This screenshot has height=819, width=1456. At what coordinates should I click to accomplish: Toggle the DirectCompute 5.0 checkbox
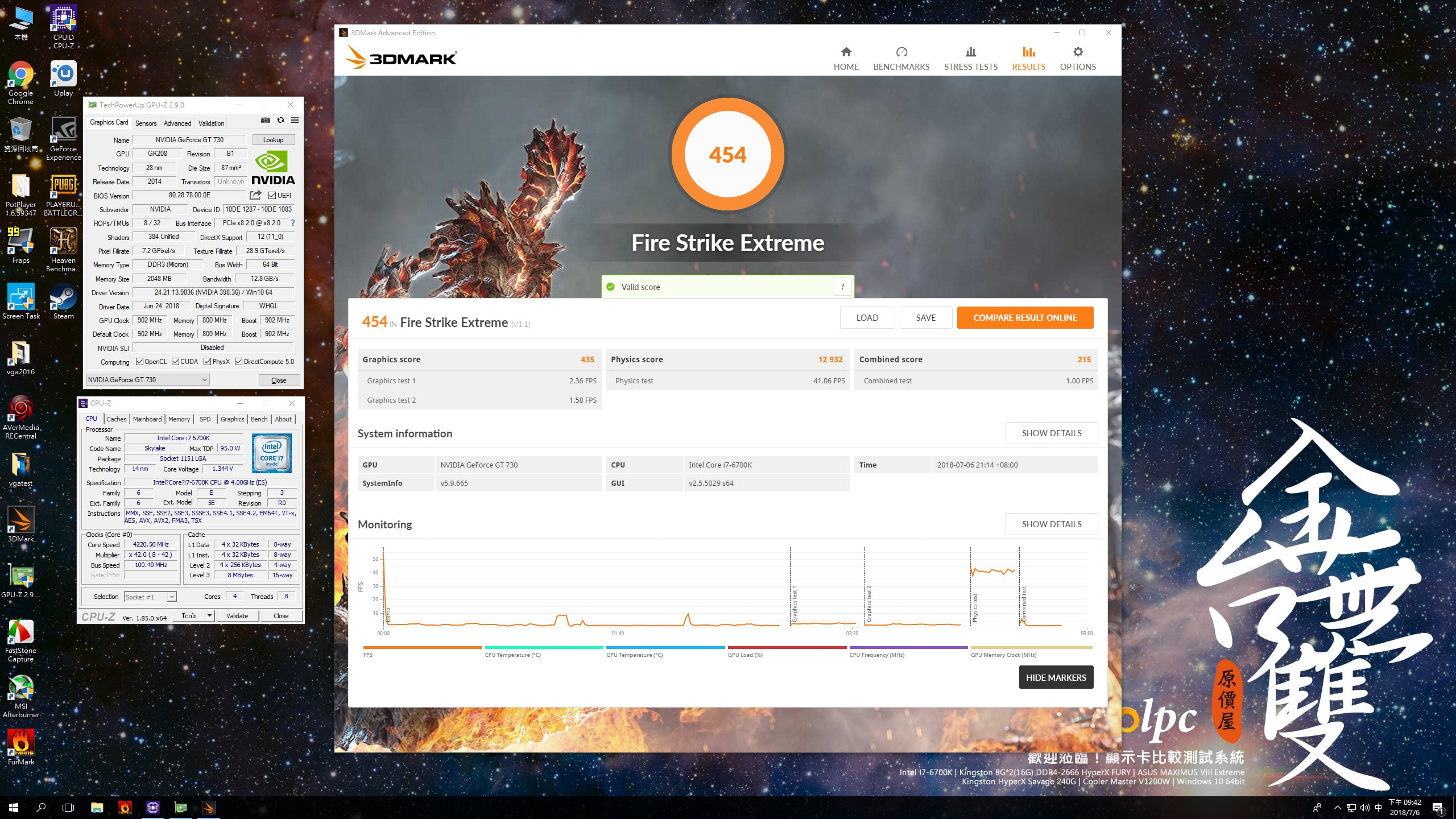click(239, 362)
